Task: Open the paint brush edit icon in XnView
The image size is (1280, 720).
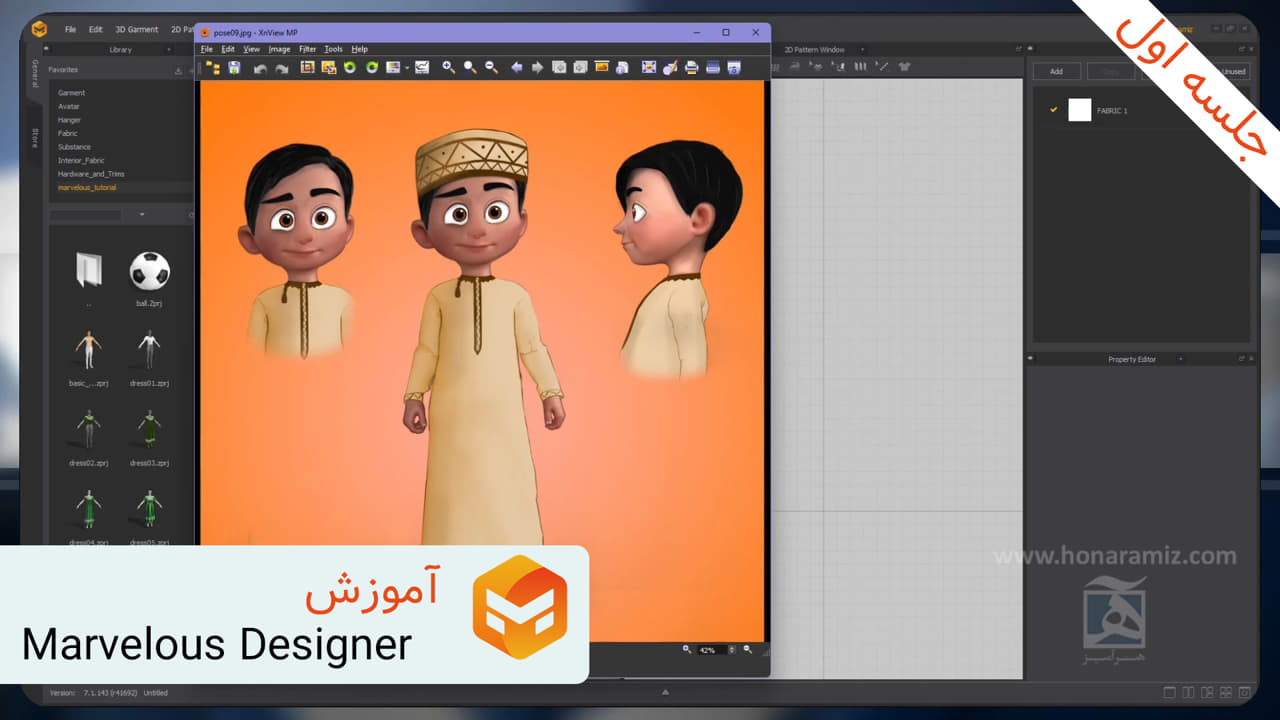Action: pyautogui.click(x=670, y=67)
